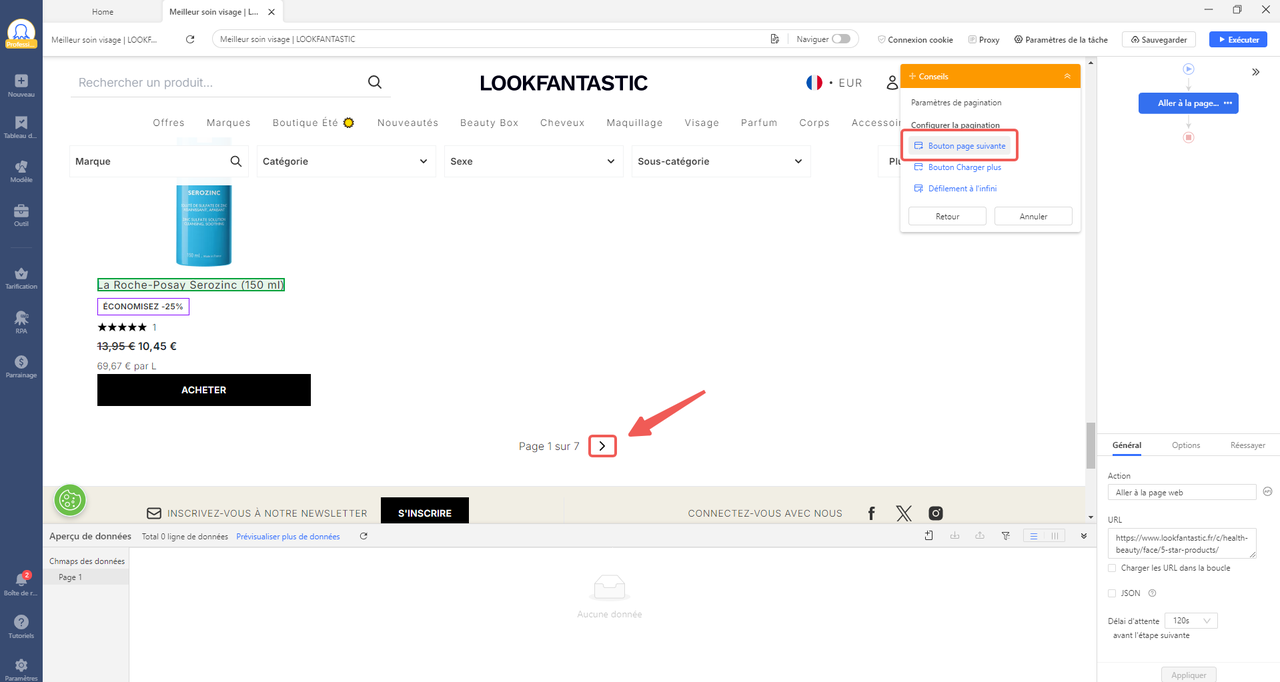Click the account person icon on the site

[x=892, y=83]
